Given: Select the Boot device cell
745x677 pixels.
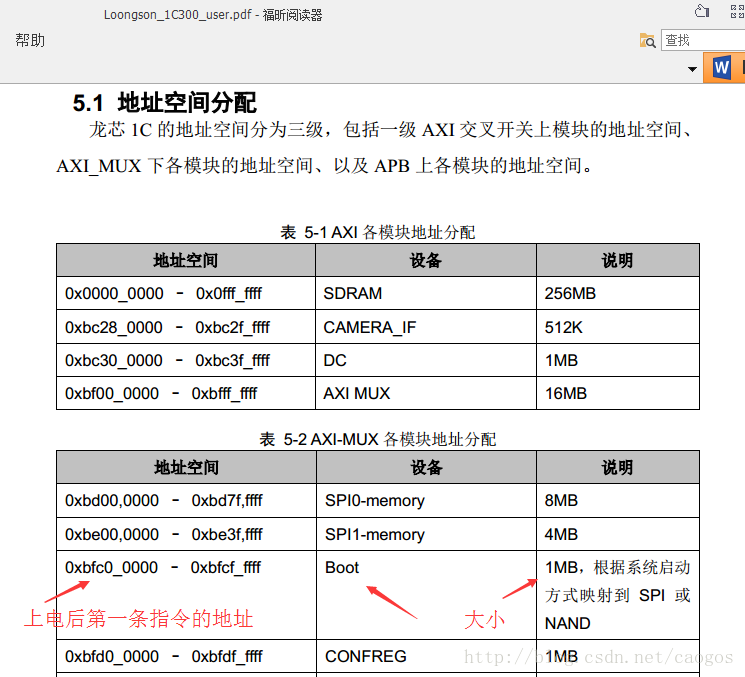Looking at the screenshot, I should [427, 595].
